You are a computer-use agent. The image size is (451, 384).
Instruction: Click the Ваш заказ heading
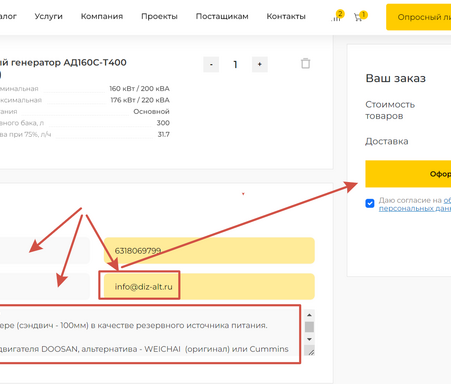tap(396, 78)
